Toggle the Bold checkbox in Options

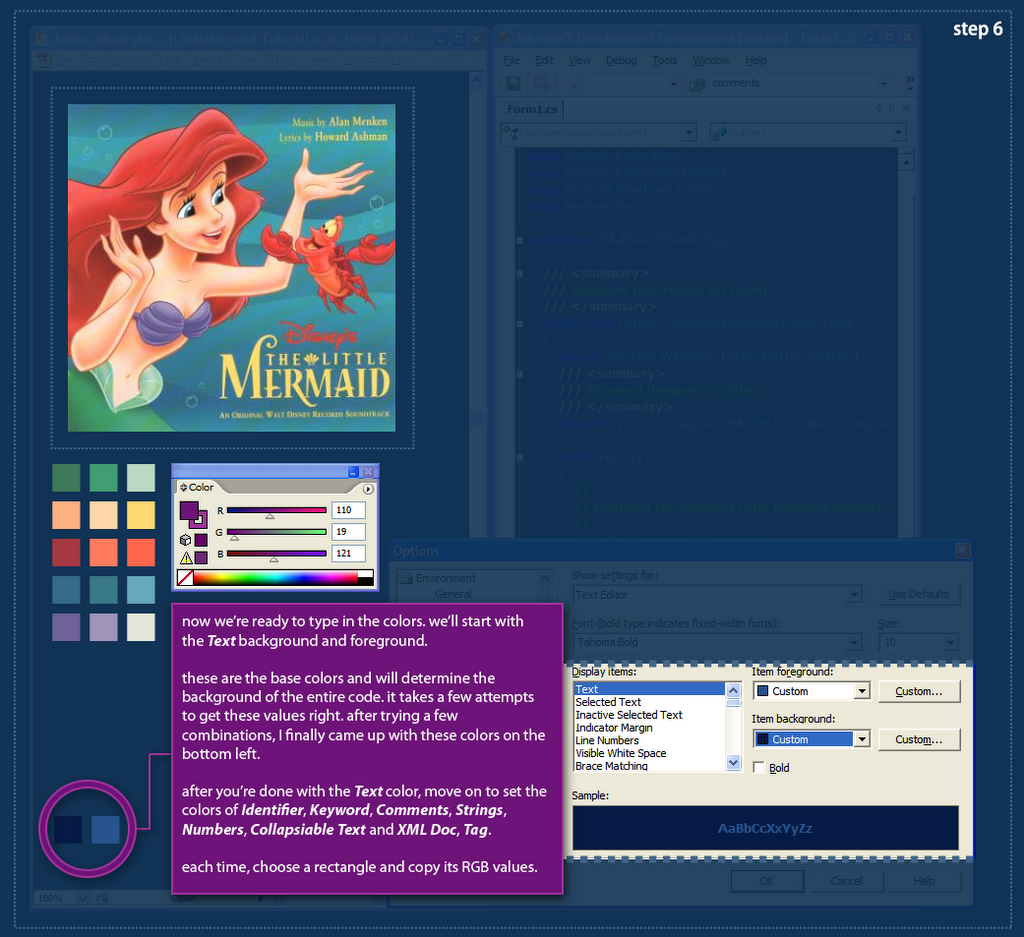pyautogui.click(x=759, y=768)
